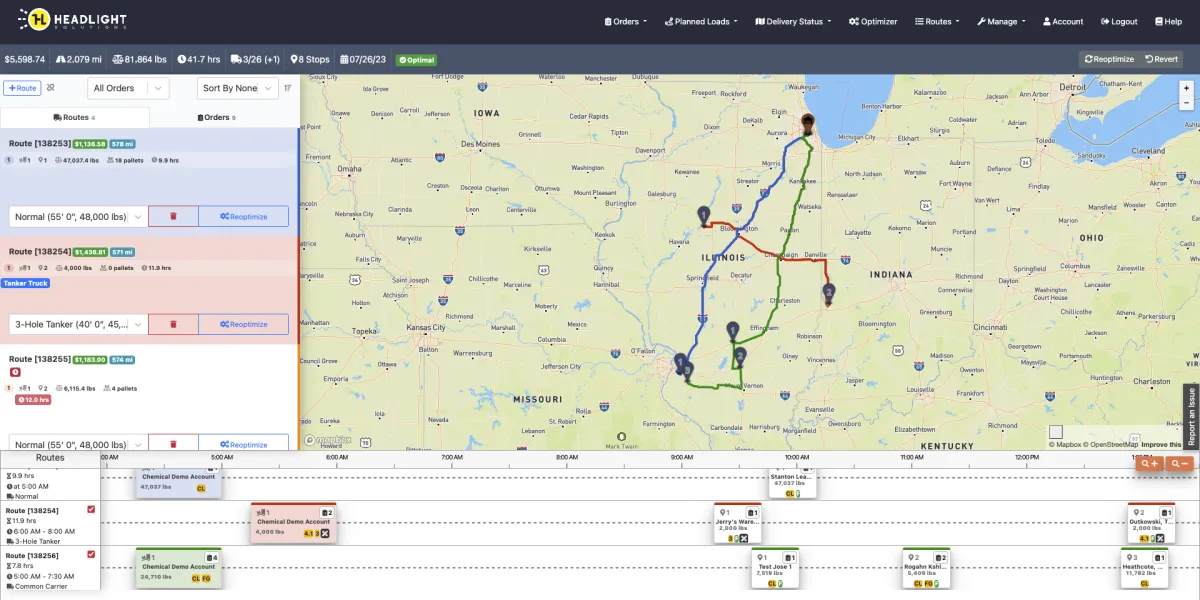Viewport: 1200px width, 600px height.
Task: Open the Orders menu
Action: pyautogui.click(x=625, y=21)
